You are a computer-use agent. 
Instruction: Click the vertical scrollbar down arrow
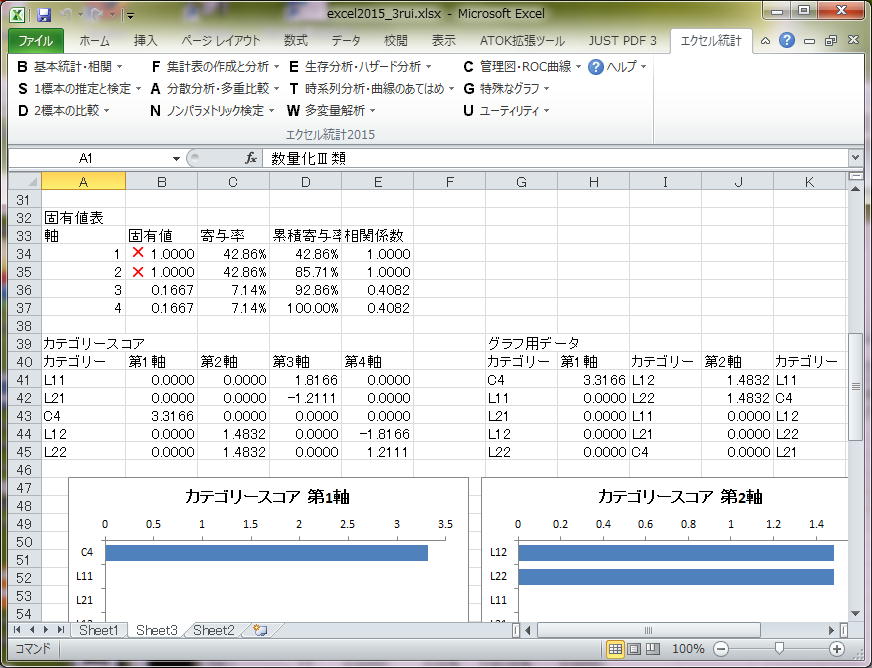point(855,613)
